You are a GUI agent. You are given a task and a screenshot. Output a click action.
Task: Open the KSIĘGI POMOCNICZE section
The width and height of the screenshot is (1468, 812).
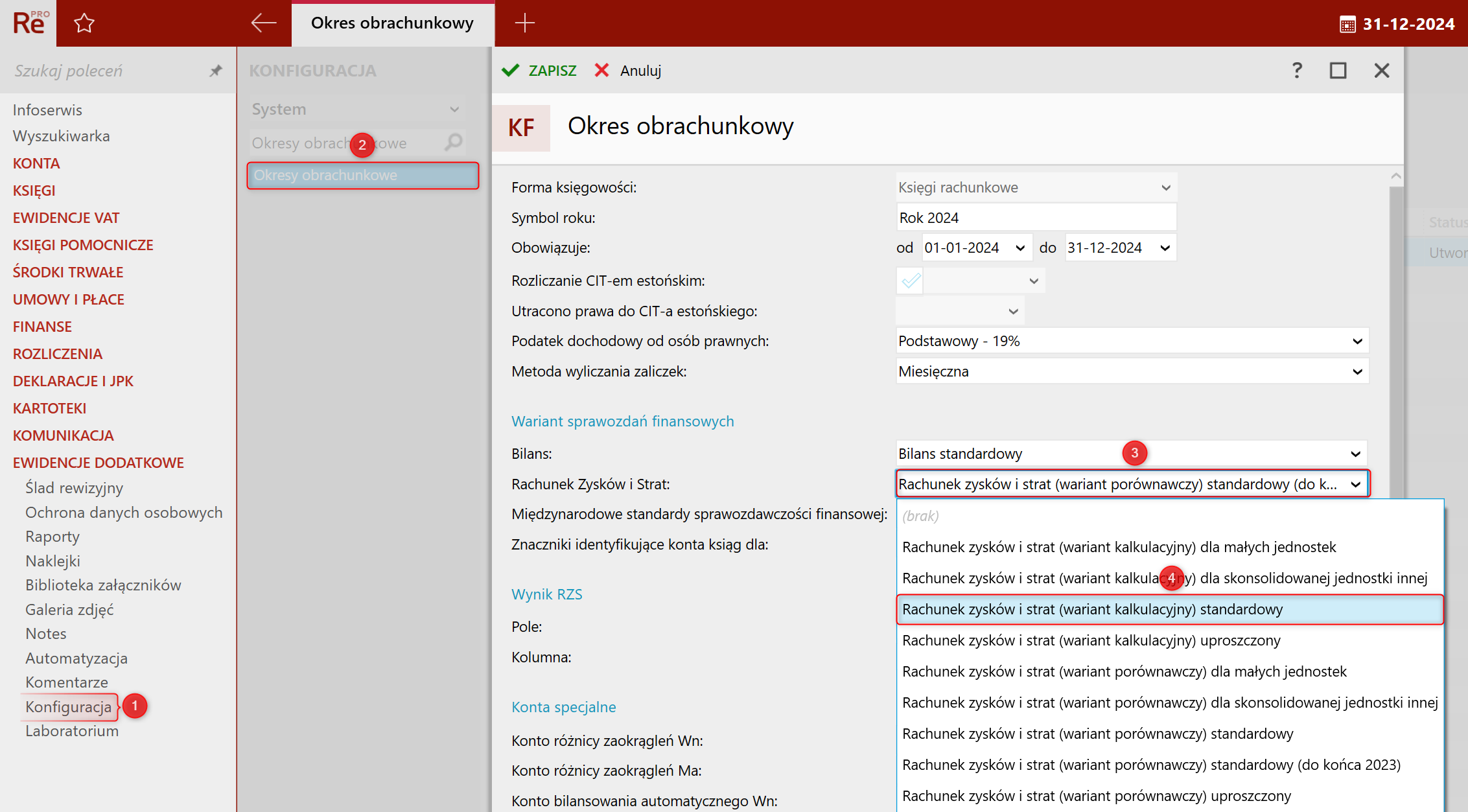[x=83, y=245]
